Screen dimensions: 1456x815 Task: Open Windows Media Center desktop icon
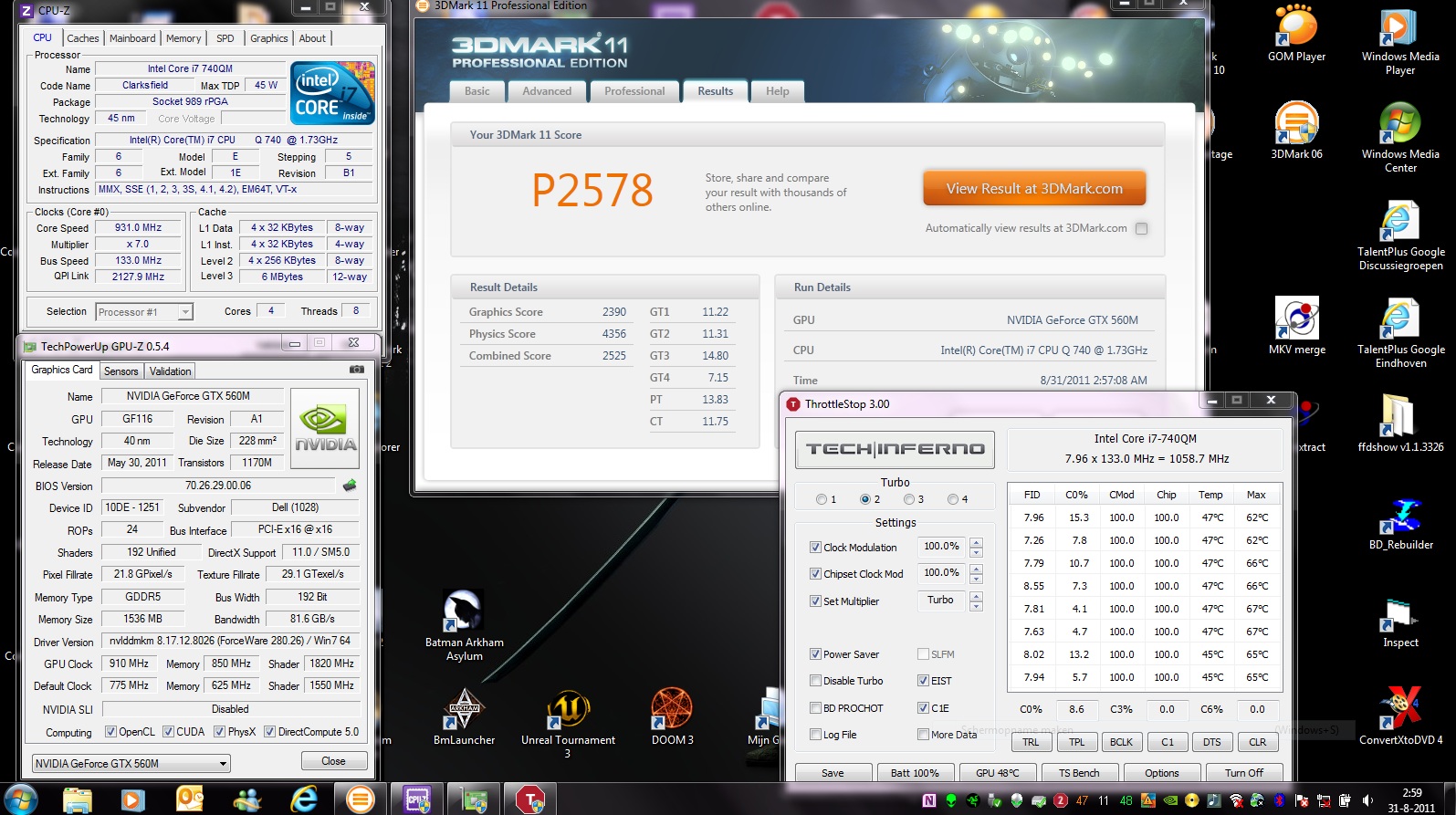(x=1399, y=138)
